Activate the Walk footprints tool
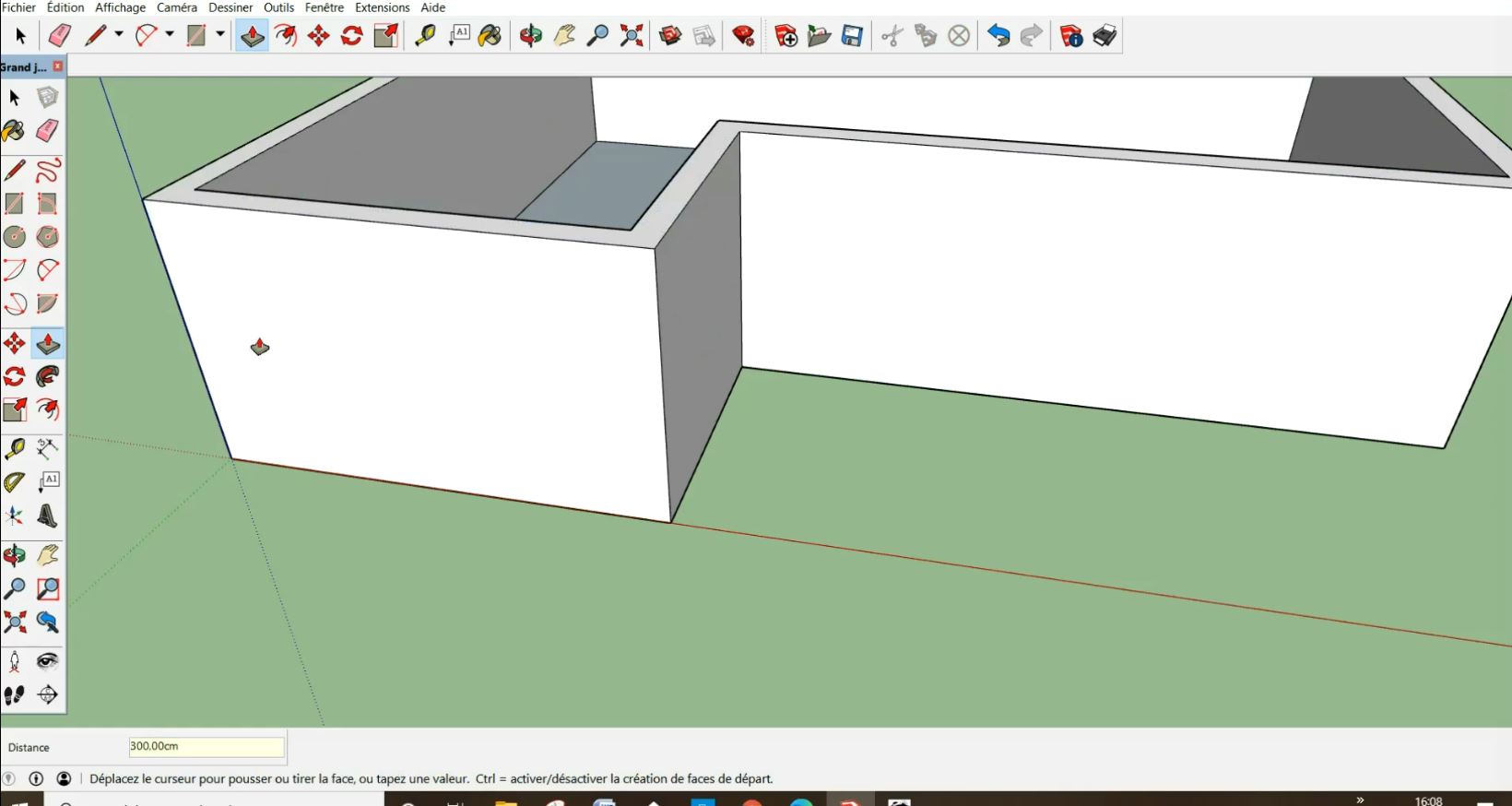The height and width of the screenshot is (806, 1512). coord(15,694)
